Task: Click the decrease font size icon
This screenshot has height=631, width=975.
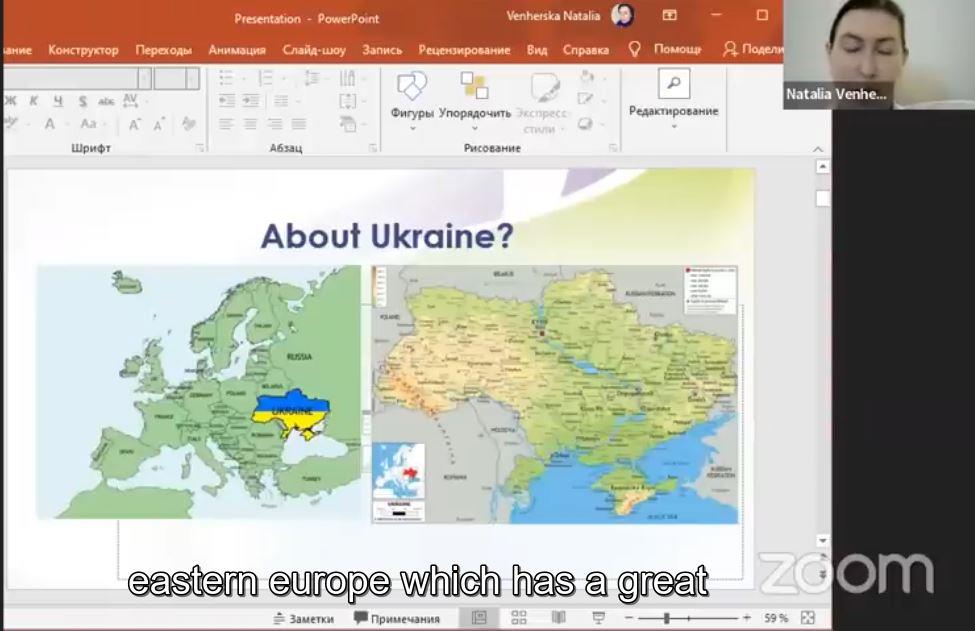Action: [x=159, y=125]
